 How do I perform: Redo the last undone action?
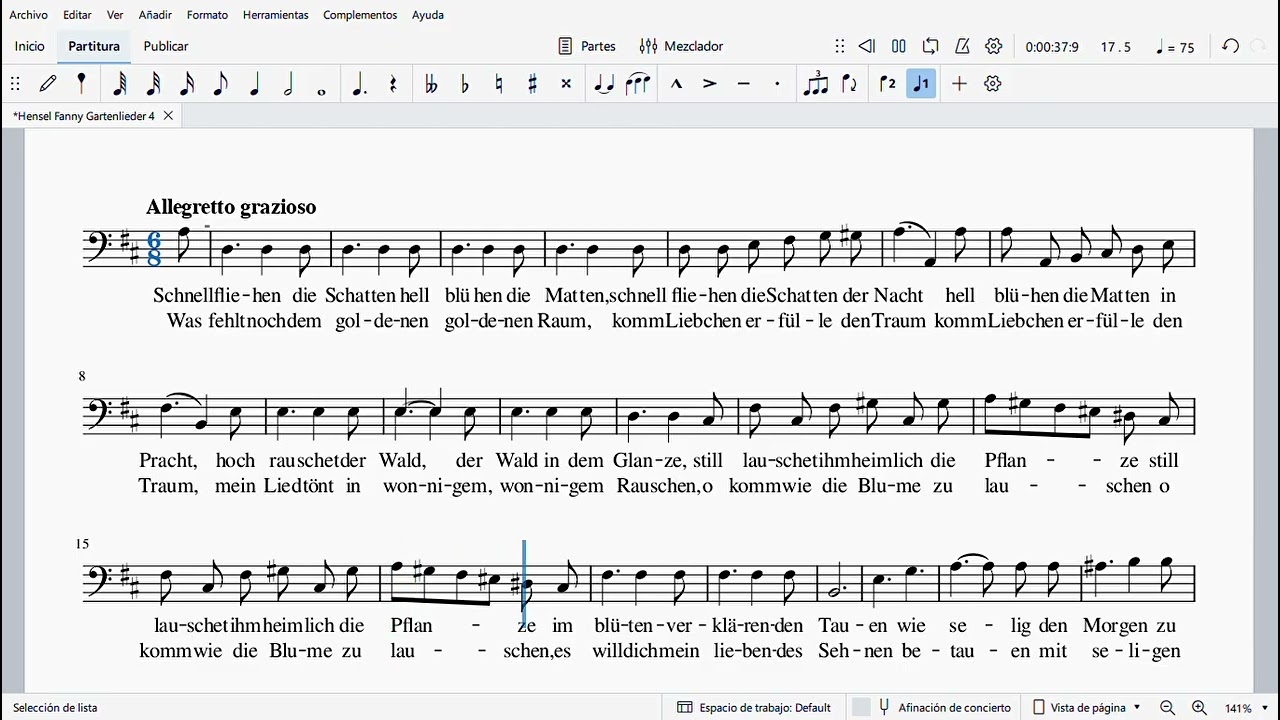[x=1260, y=46]
